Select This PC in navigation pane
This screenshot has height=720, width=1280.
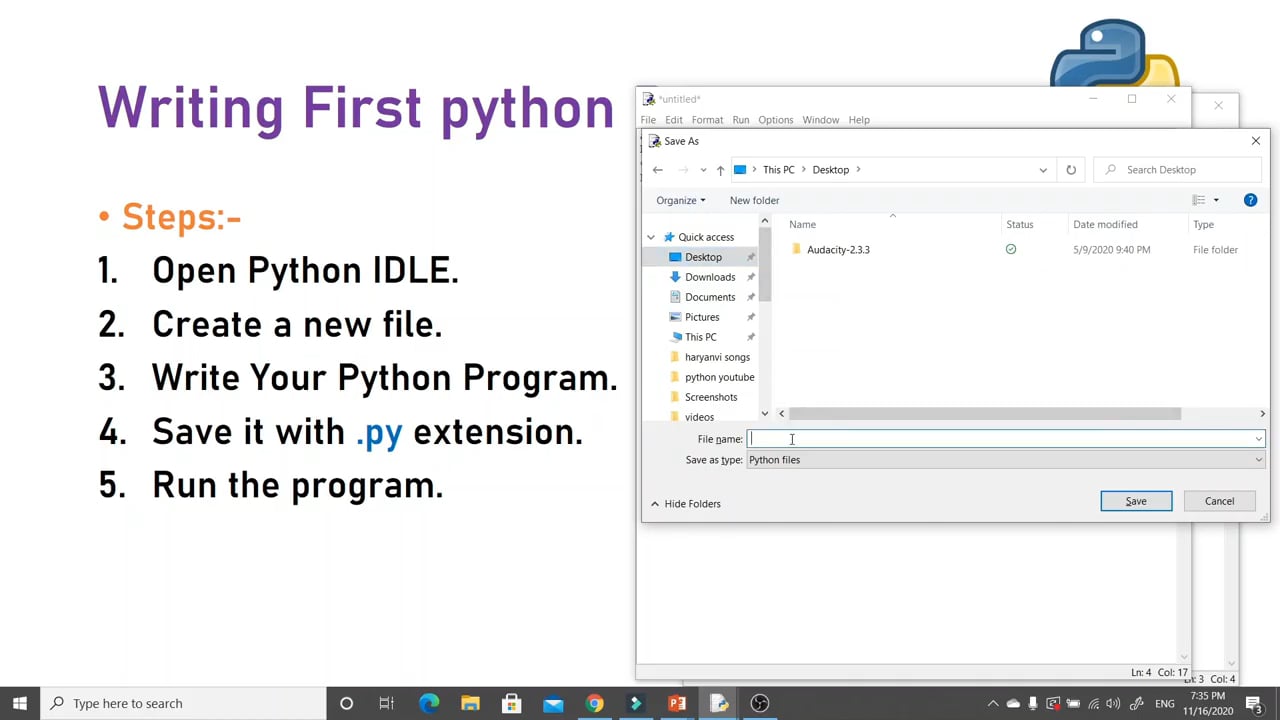coord(700,337)
